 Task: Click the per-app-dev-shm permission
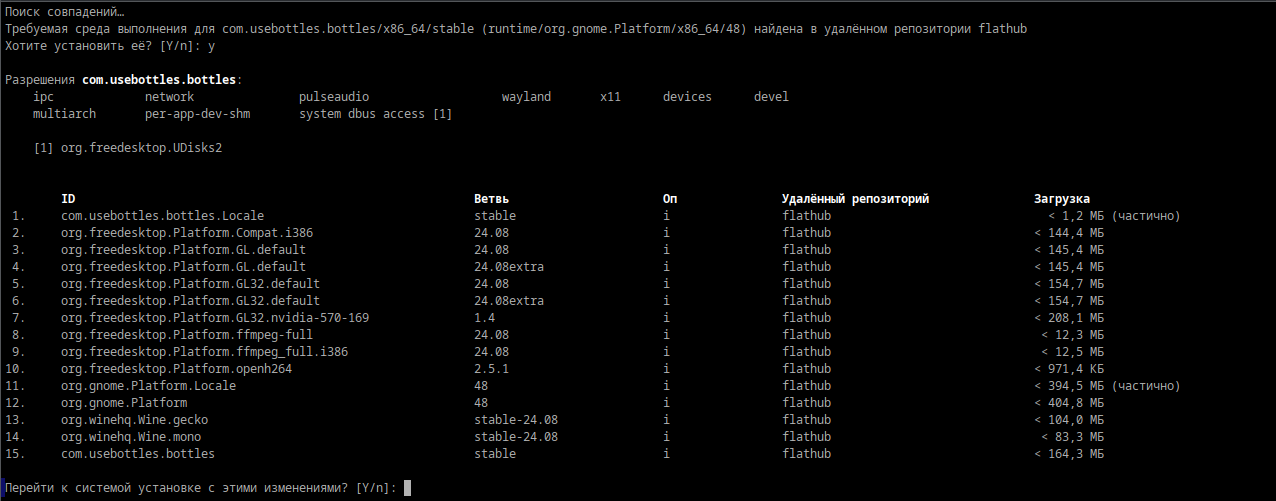coord(198,114)
